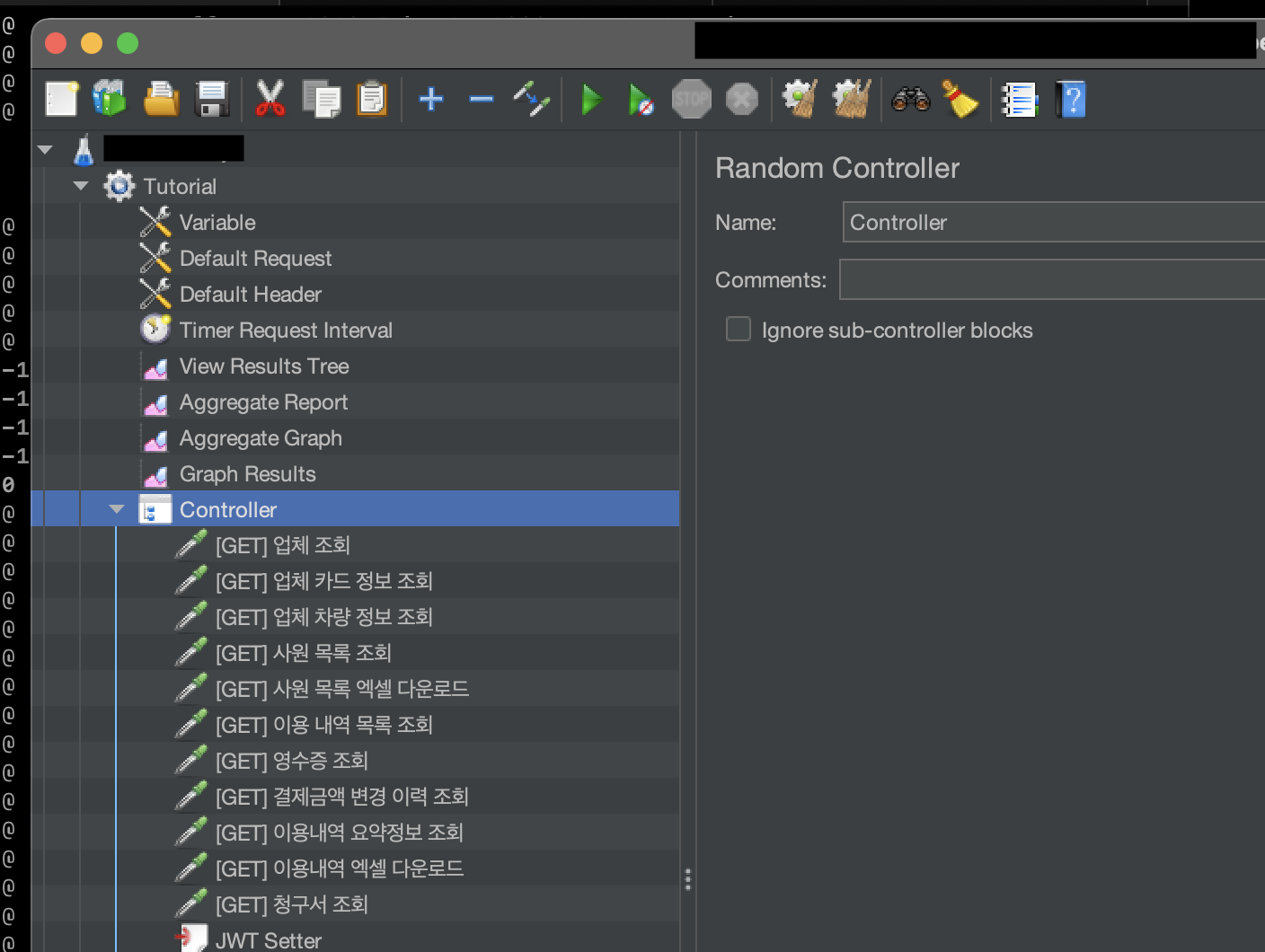Select the Default Request element
The width and height of the screenshot is (1265, 952).
click(255, 258)
